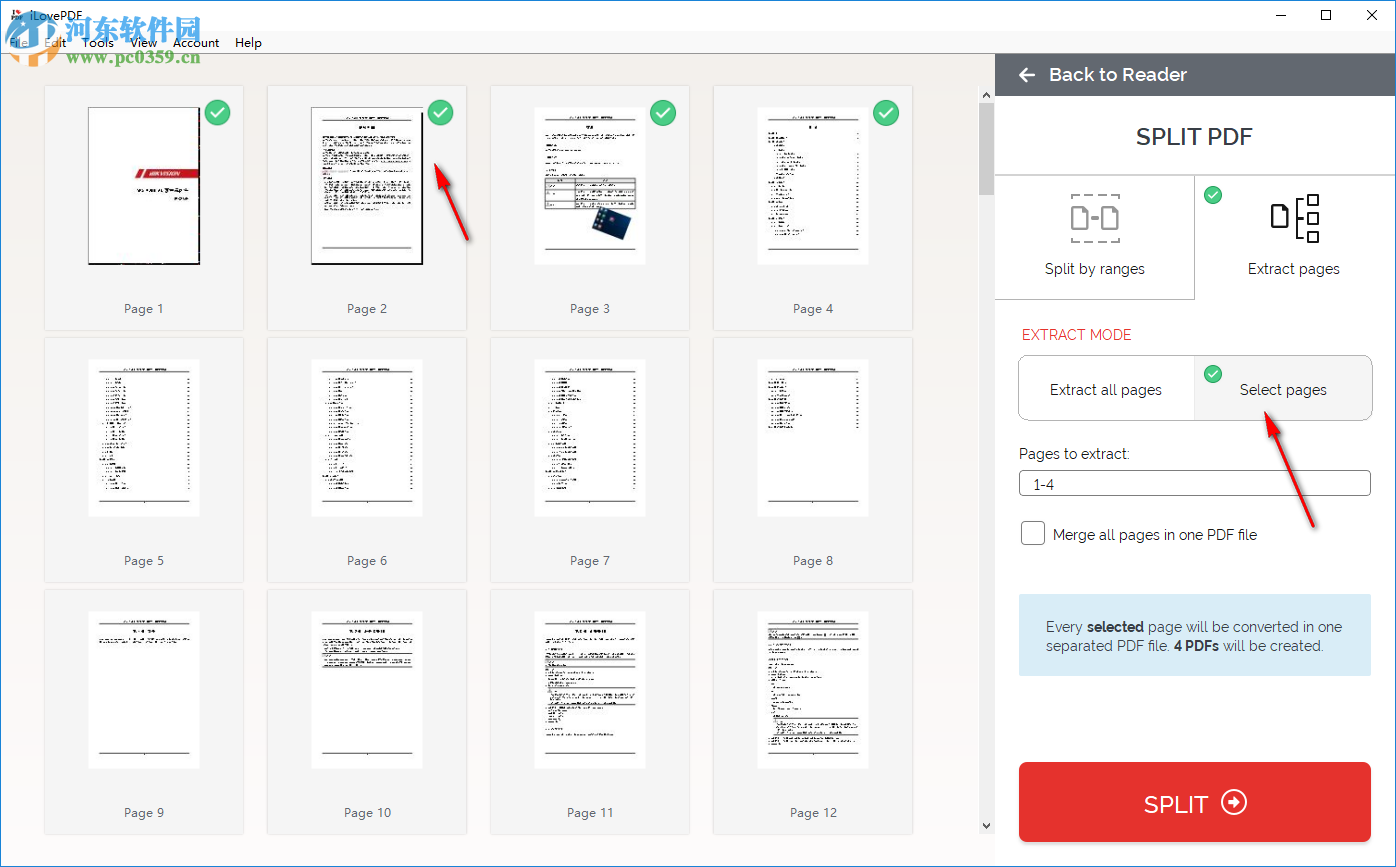
Task: Click the Page 5 thumbnail
Action: (143, 437)
